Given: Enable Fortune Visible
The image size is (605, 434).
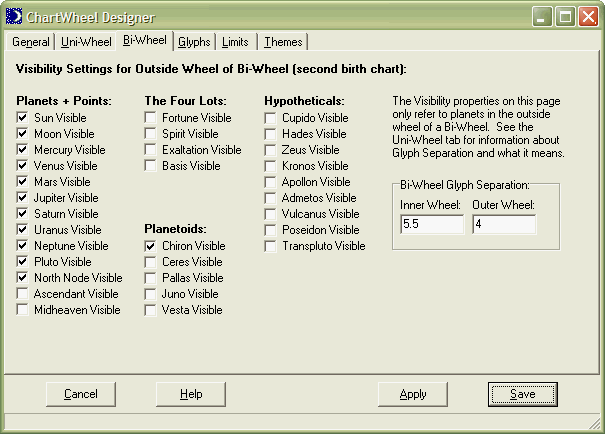Looking at the screenshot, I should pos(150,117).
